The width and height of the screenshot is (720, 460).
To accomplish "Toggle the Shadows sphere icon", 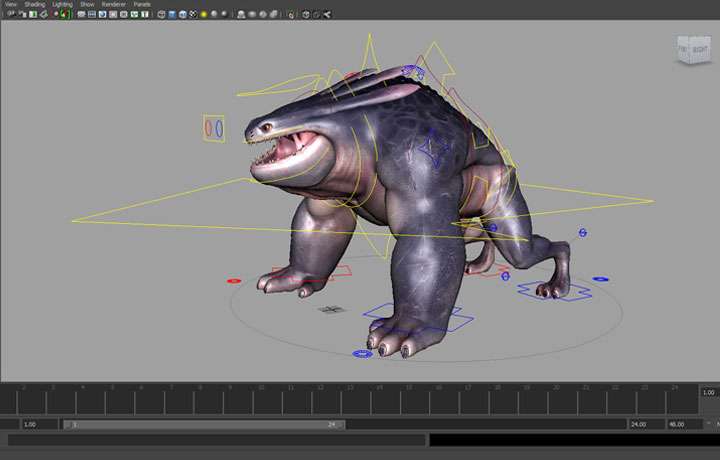I will 214,14.
